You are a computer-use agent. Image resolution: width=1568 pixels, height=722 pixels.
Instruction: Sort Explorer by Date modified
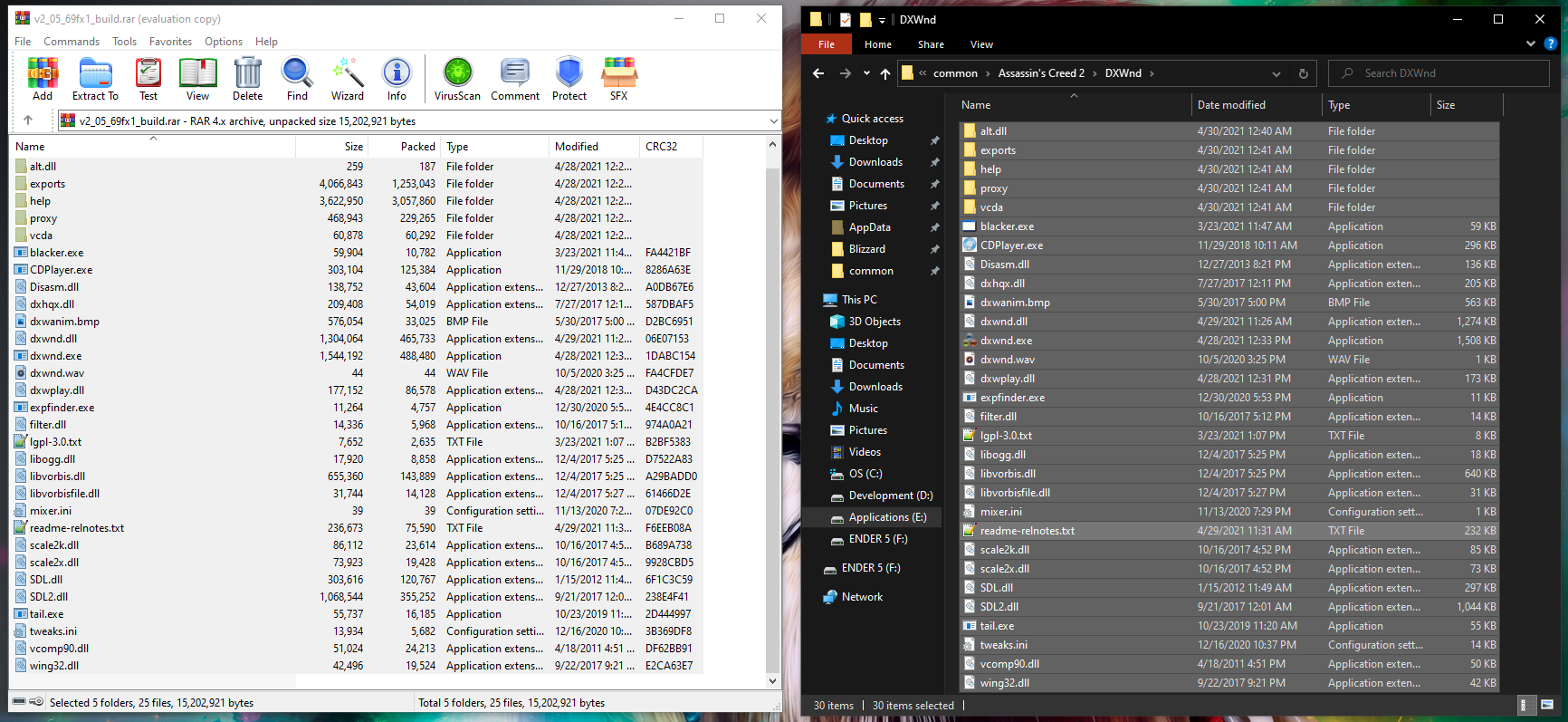[1257, 105]
